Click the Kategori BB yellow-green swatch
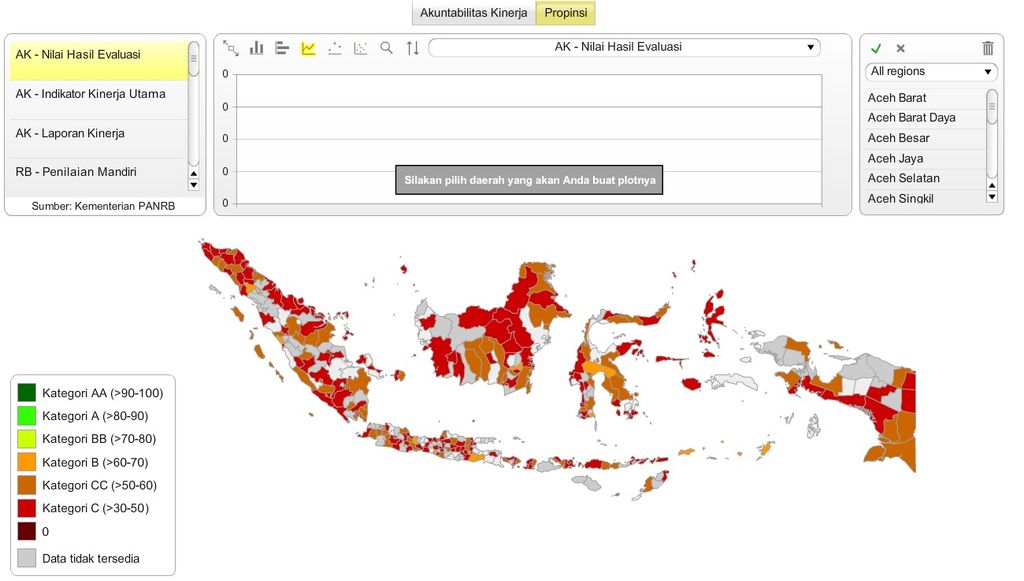1024x581 pixels. pyautogui.click(x=27, y=439)
